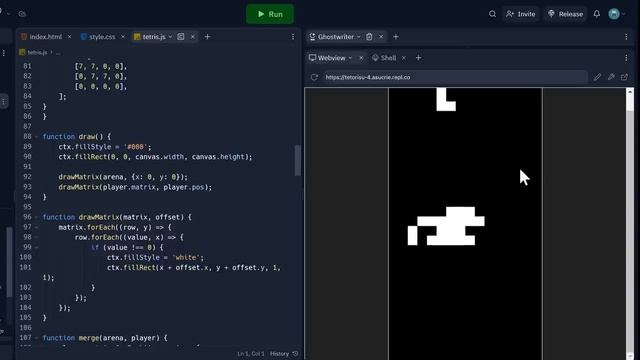Click the tetris.js breadcrumb file name

pos(37,52)
